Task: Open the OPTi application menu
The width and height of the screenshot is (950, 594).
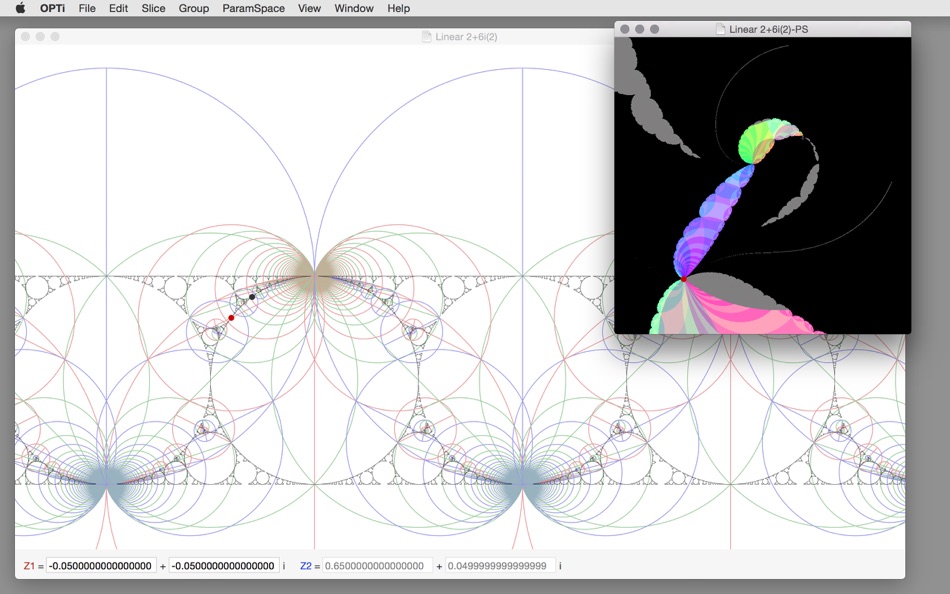Action: (52, 8)
